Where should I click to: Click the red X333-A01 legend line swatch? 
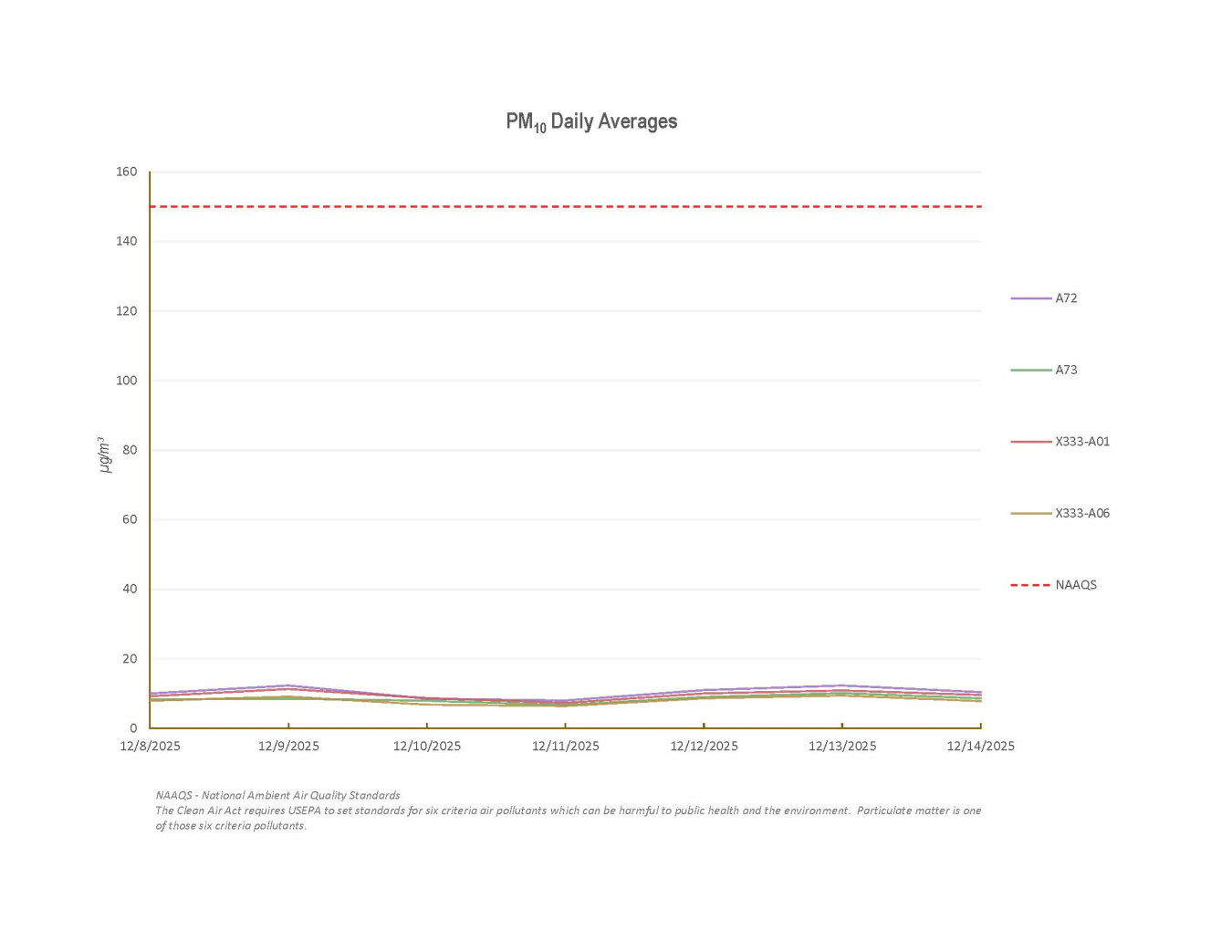click(1030, 442)
